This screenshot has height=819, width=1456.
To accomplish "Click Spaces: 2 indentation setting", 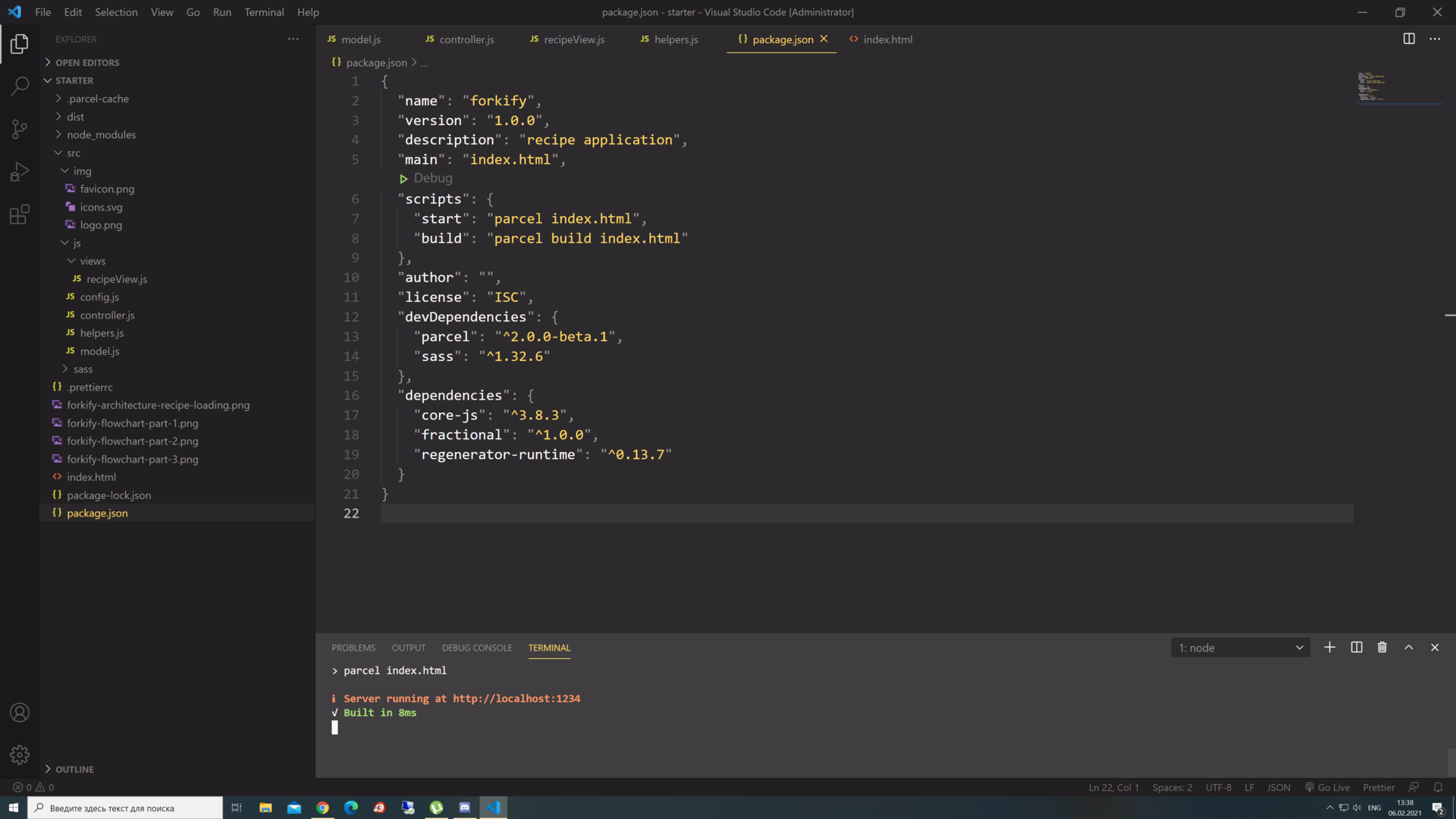I will coord(1172,787).
